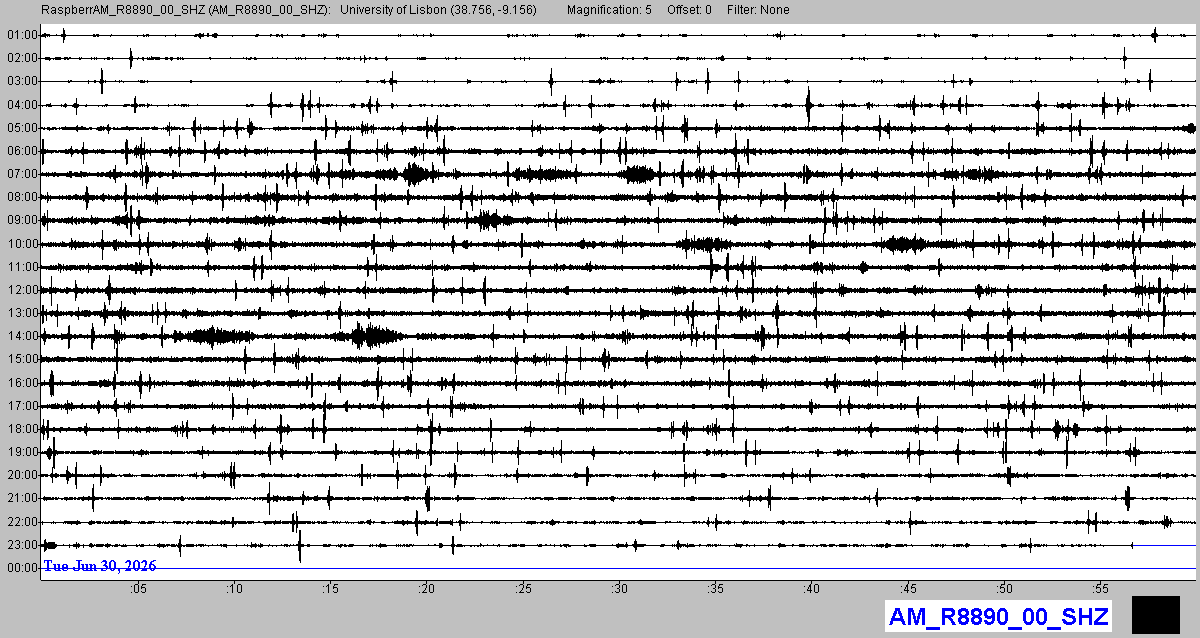Image resolution: width=1200 pixels, height=638 pixels.
Task: Click the 06:00 hour label
Action: (x=22, y=151)
